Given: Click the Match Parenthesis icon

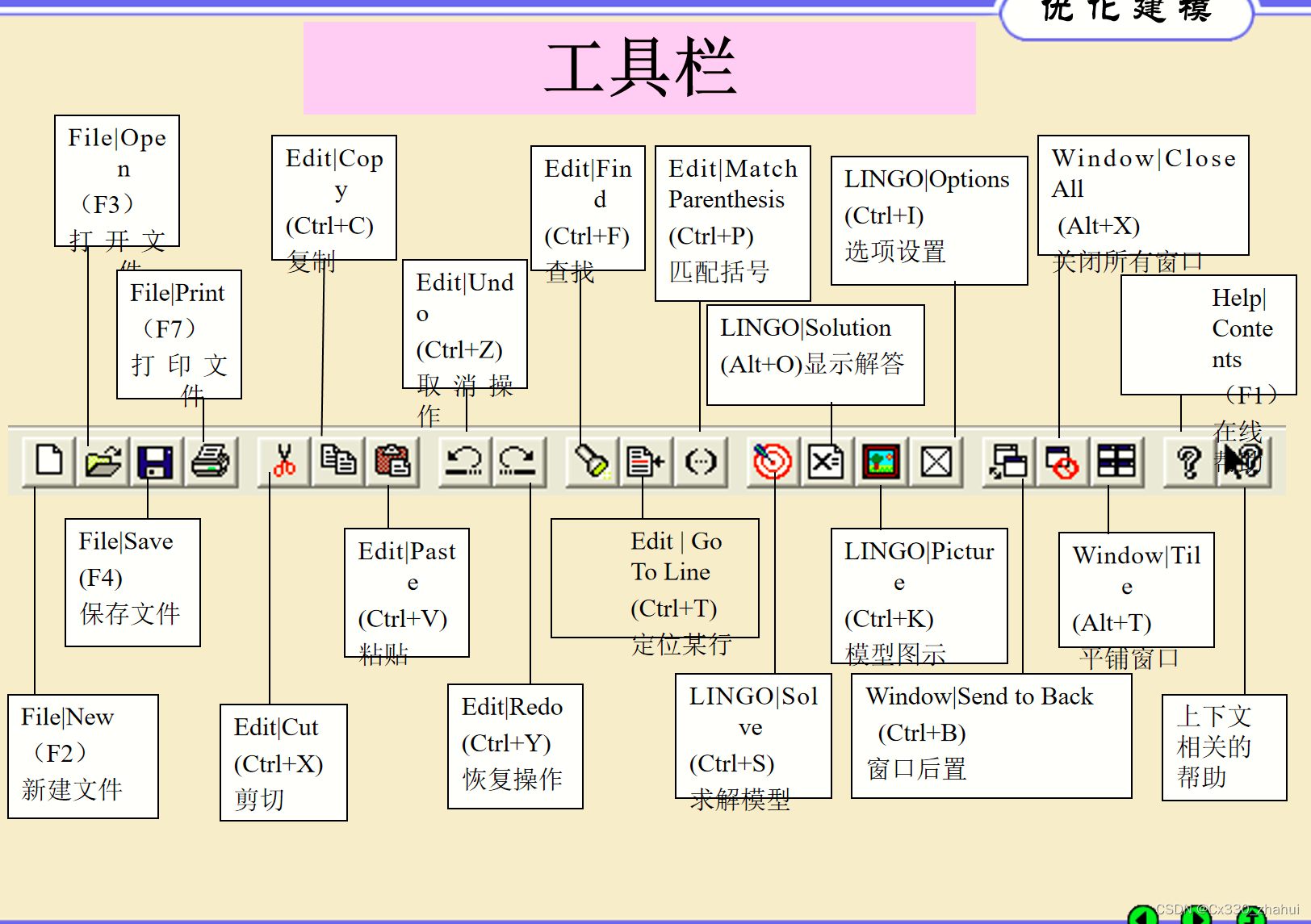Looking at the screenshot, I should pyautogui.click(x=701, y=462).
